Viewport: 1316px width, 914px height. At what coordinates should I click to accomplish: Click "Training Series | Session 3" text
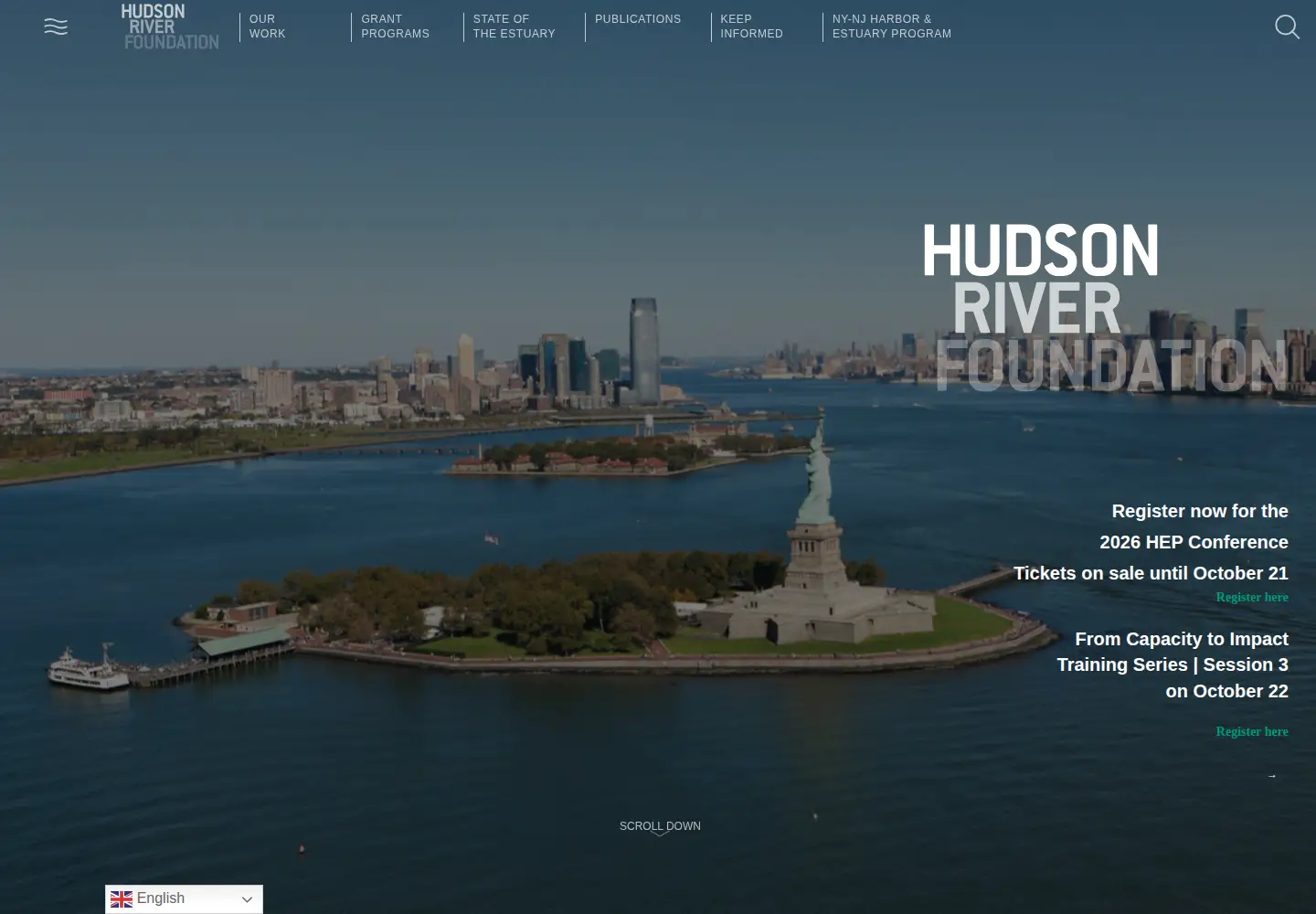click(x=1173, y=664)
